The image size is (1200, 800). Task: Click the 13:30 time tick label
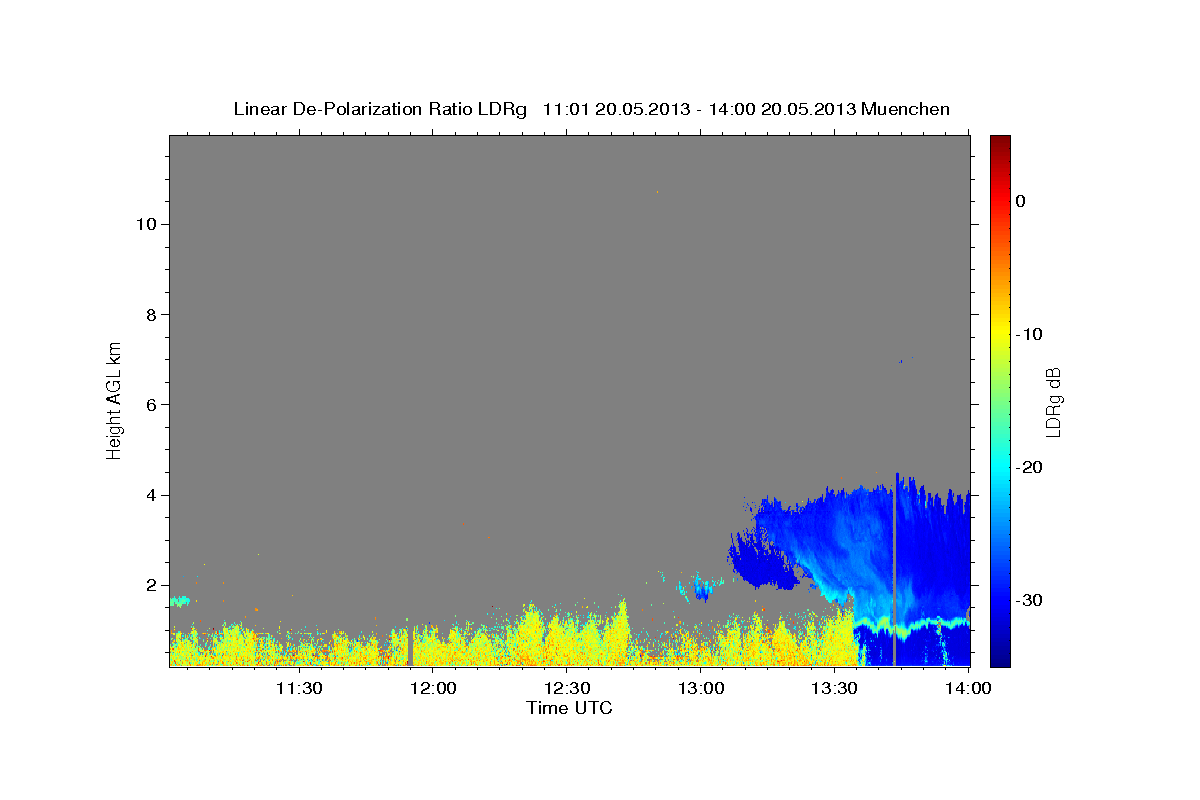[x=835, y=688]
